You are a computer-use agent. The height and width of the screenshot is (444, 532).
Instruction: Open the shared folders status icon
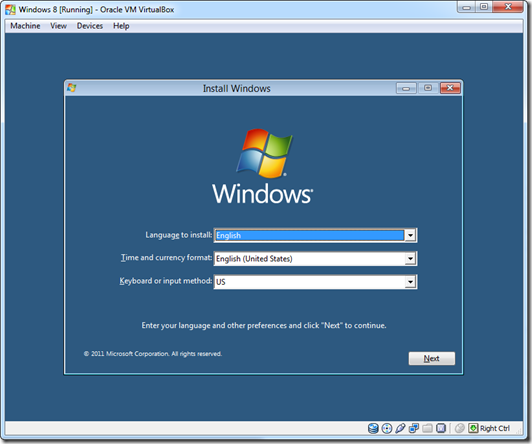[427, 428]
